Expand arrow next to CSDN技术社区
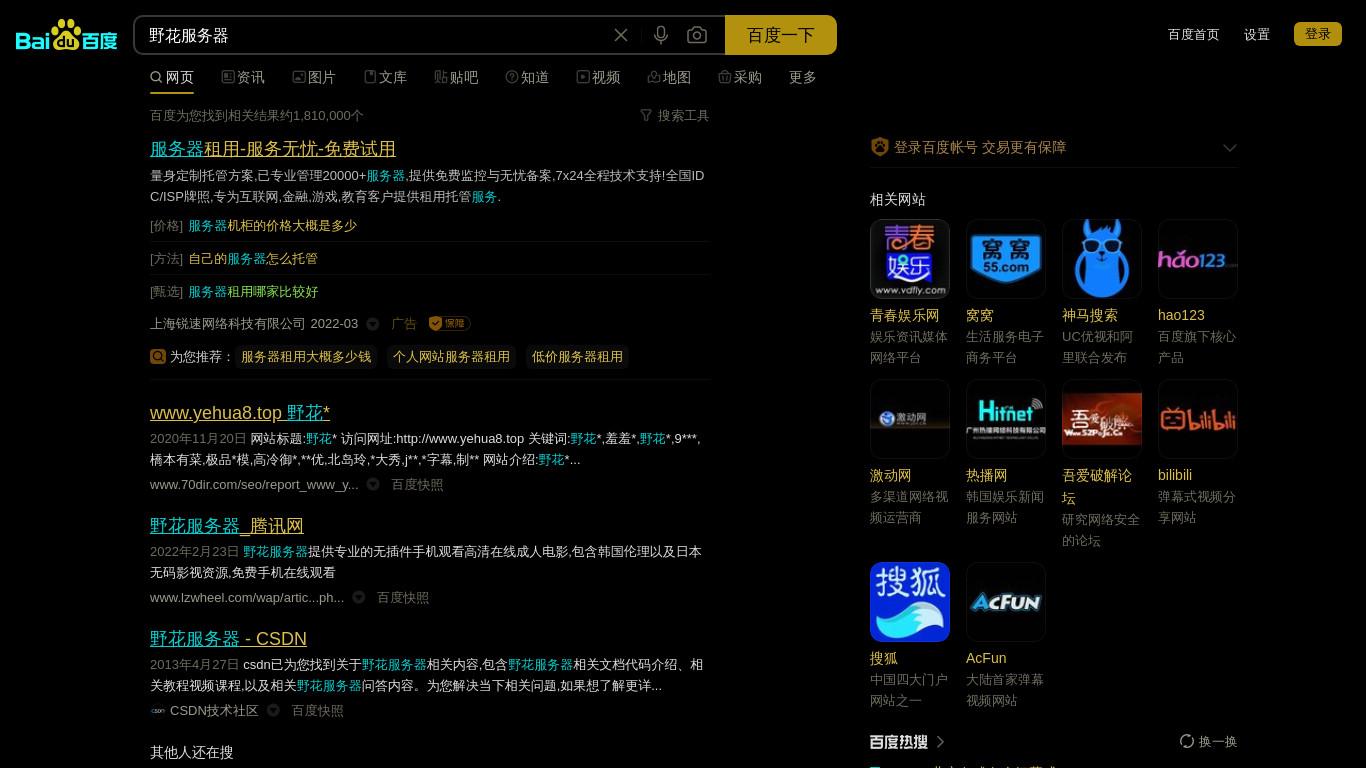This screenshot has height=768, width=1366. click(273, 711)
